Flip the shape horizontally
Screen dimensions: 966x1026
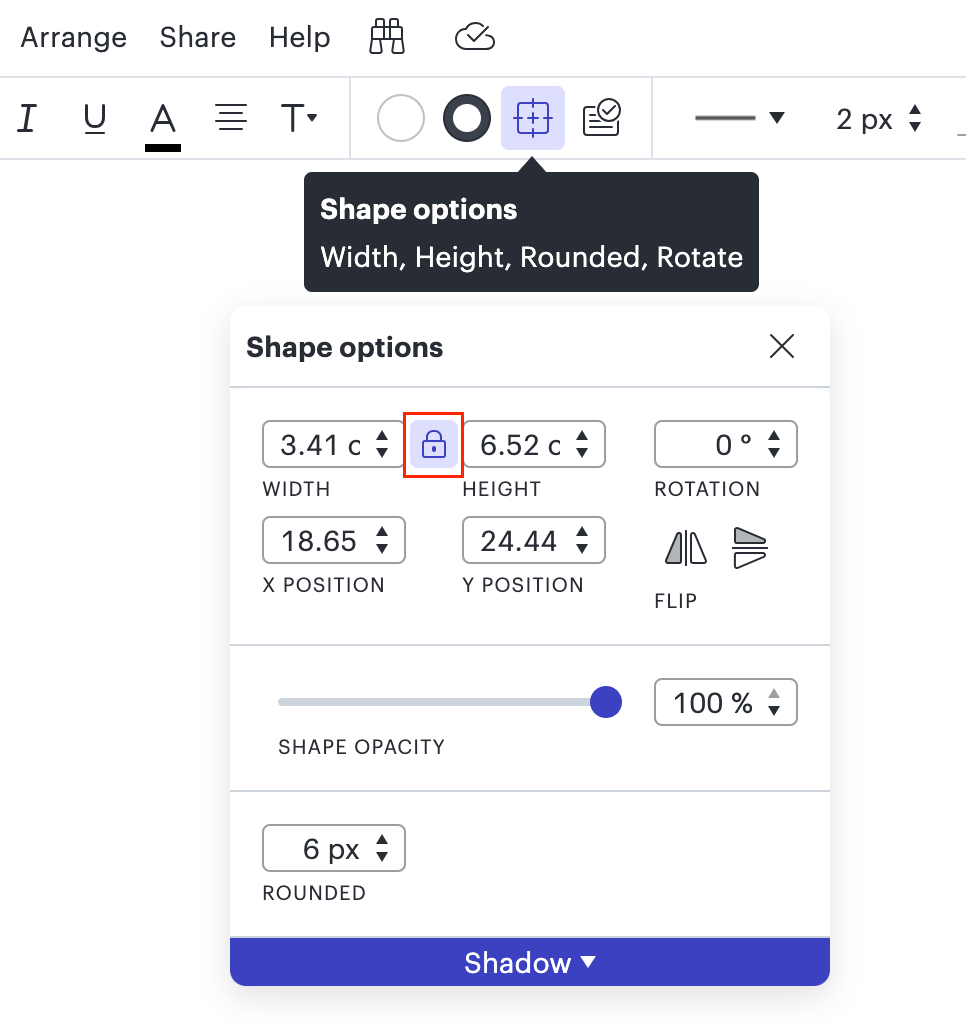pyautogui.click(x=686, y=547)
